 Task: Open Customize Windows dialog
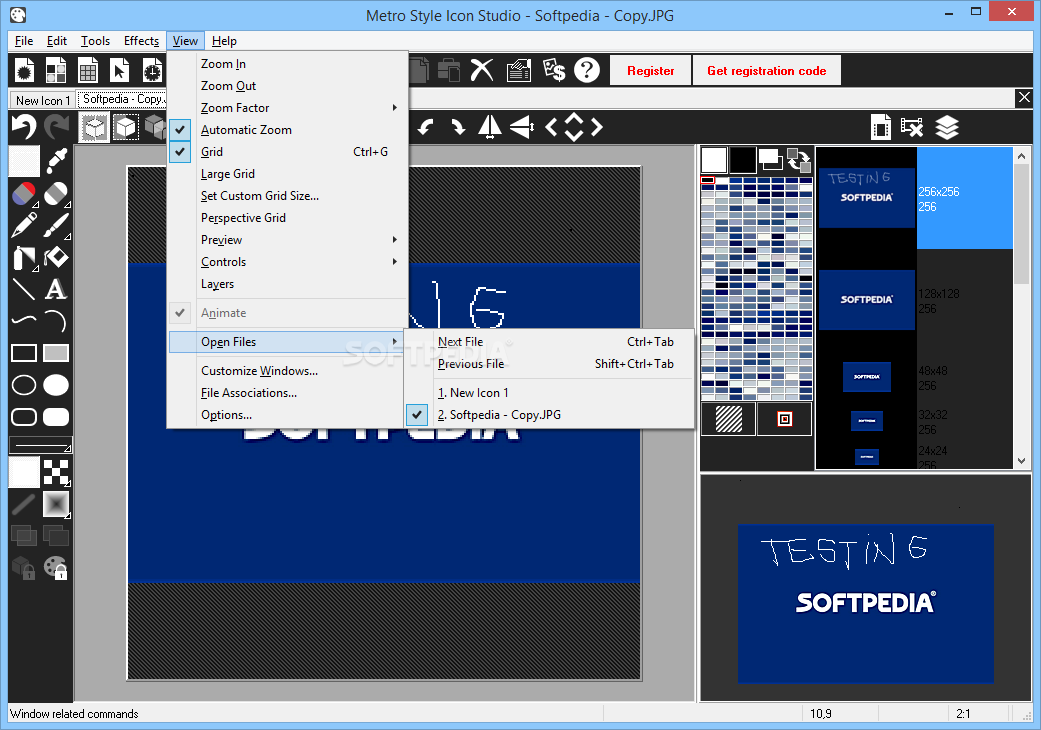pyautogui.click(x=287, y=371)
